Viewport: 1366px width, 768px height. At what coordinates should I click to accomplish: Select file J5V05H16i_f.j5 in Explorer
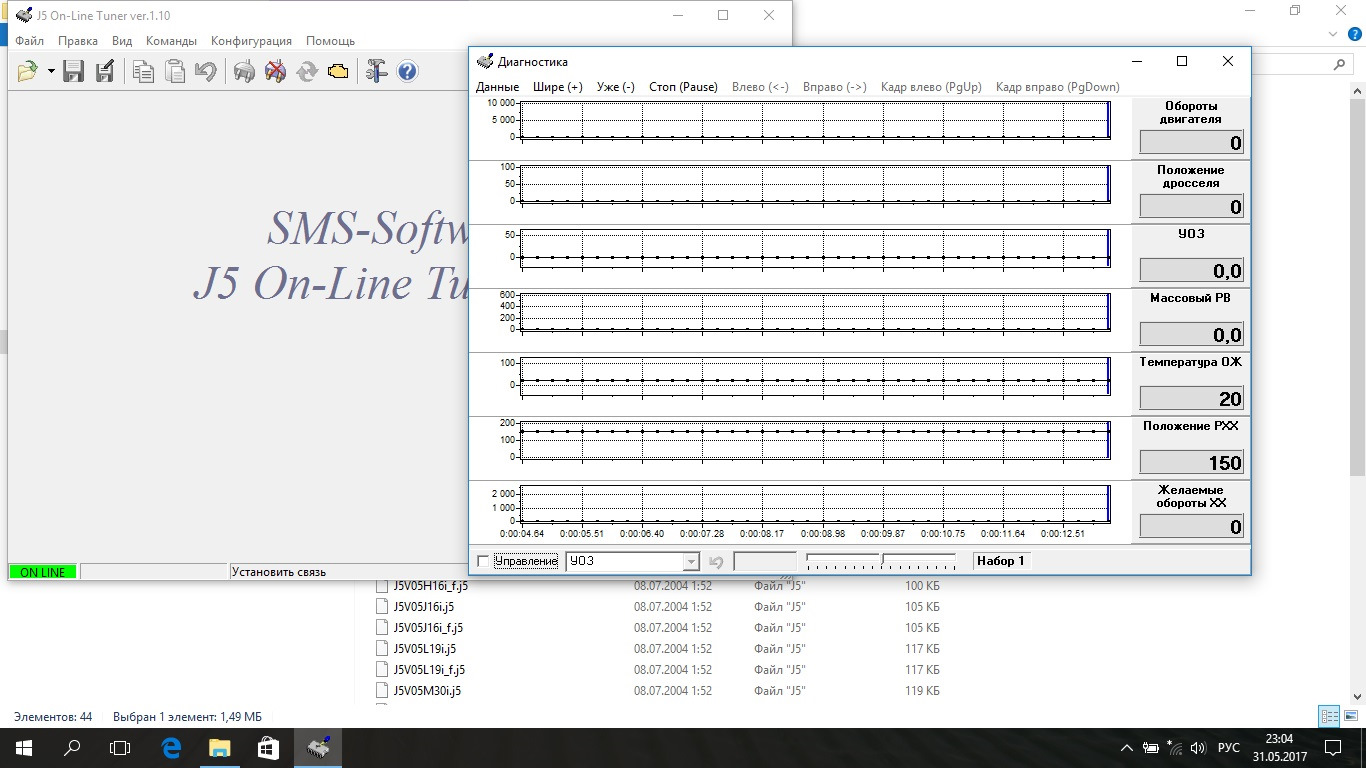pos(432,586)
